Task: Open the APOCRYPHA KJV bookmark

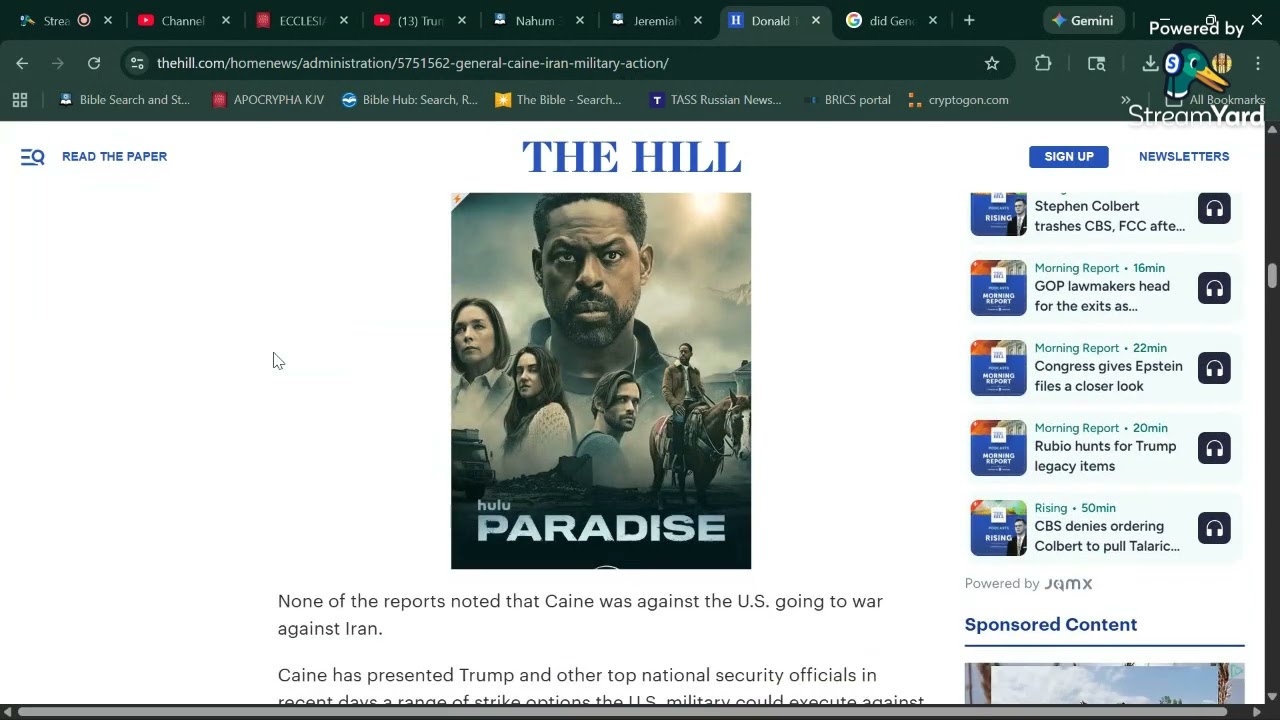Action: point(269,100)
